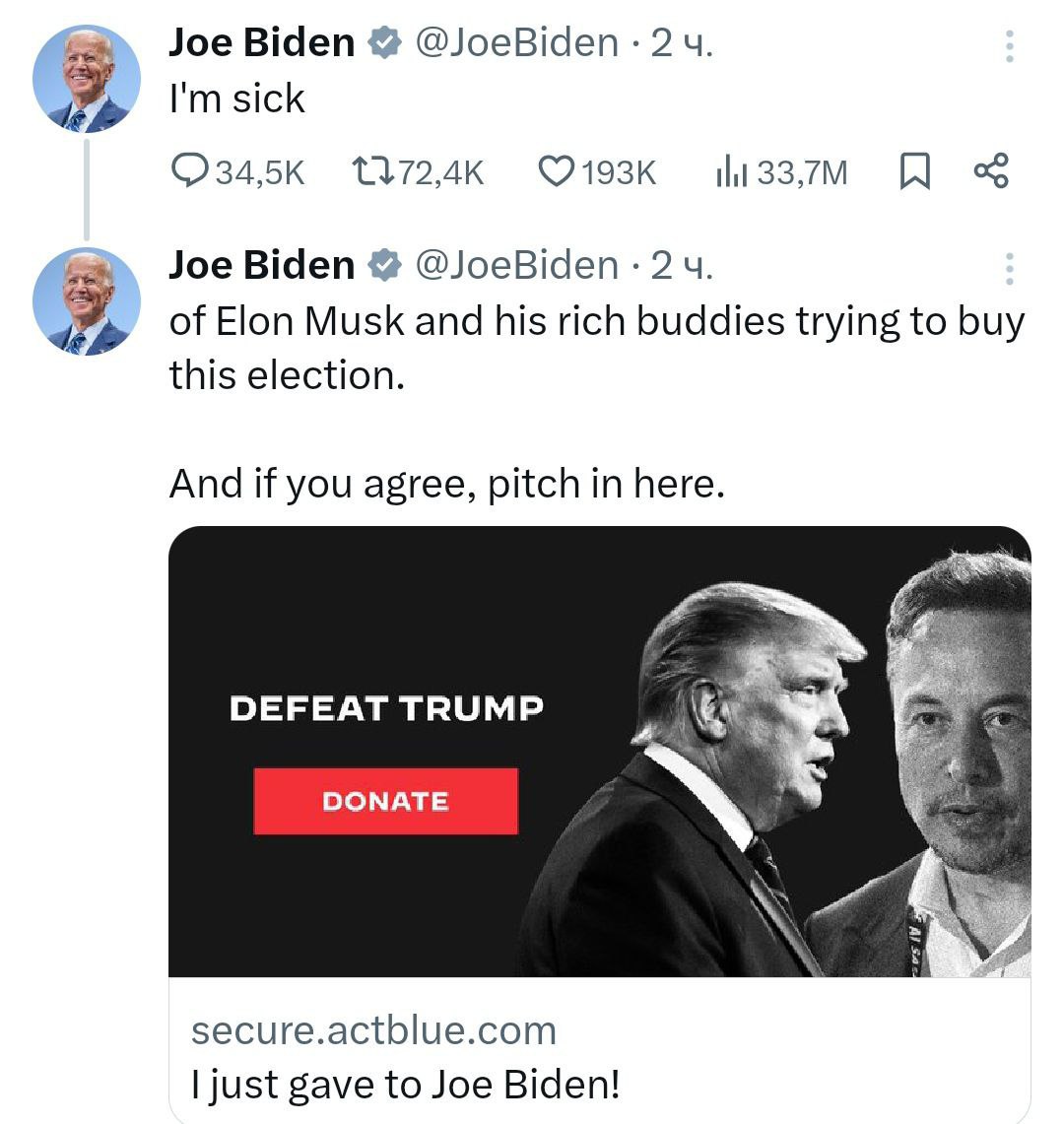
Task: Open more options on second tweet
Action: point(1009,268)
